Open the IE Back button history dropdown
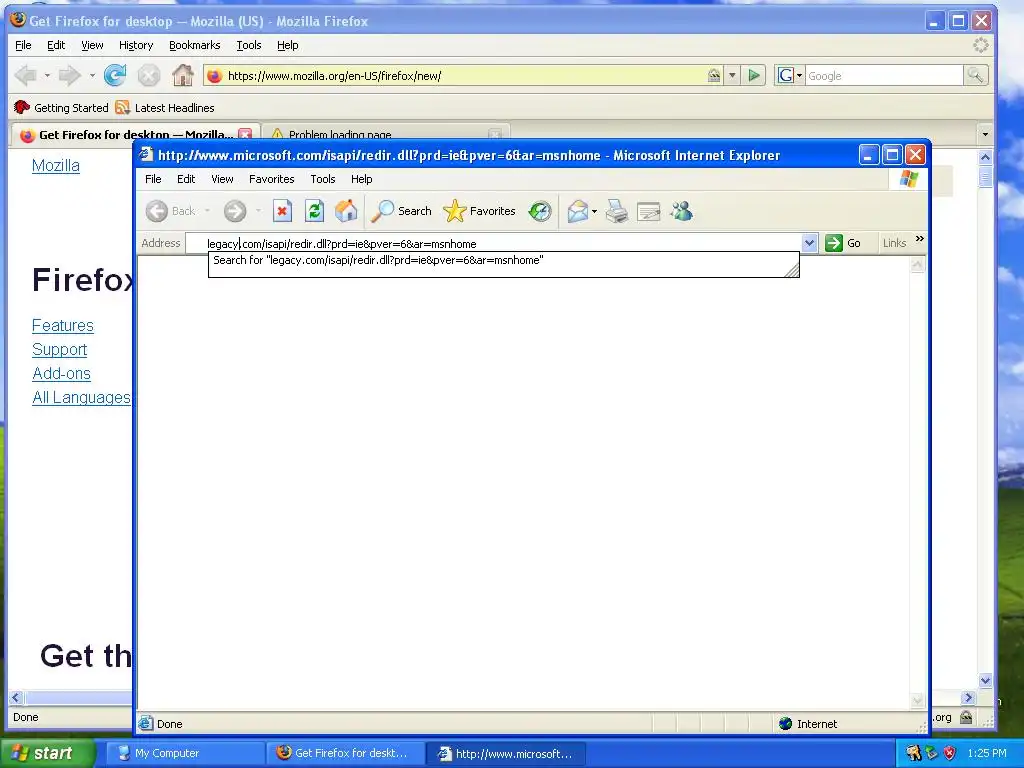1024x768 pixels. pos(207,211)
